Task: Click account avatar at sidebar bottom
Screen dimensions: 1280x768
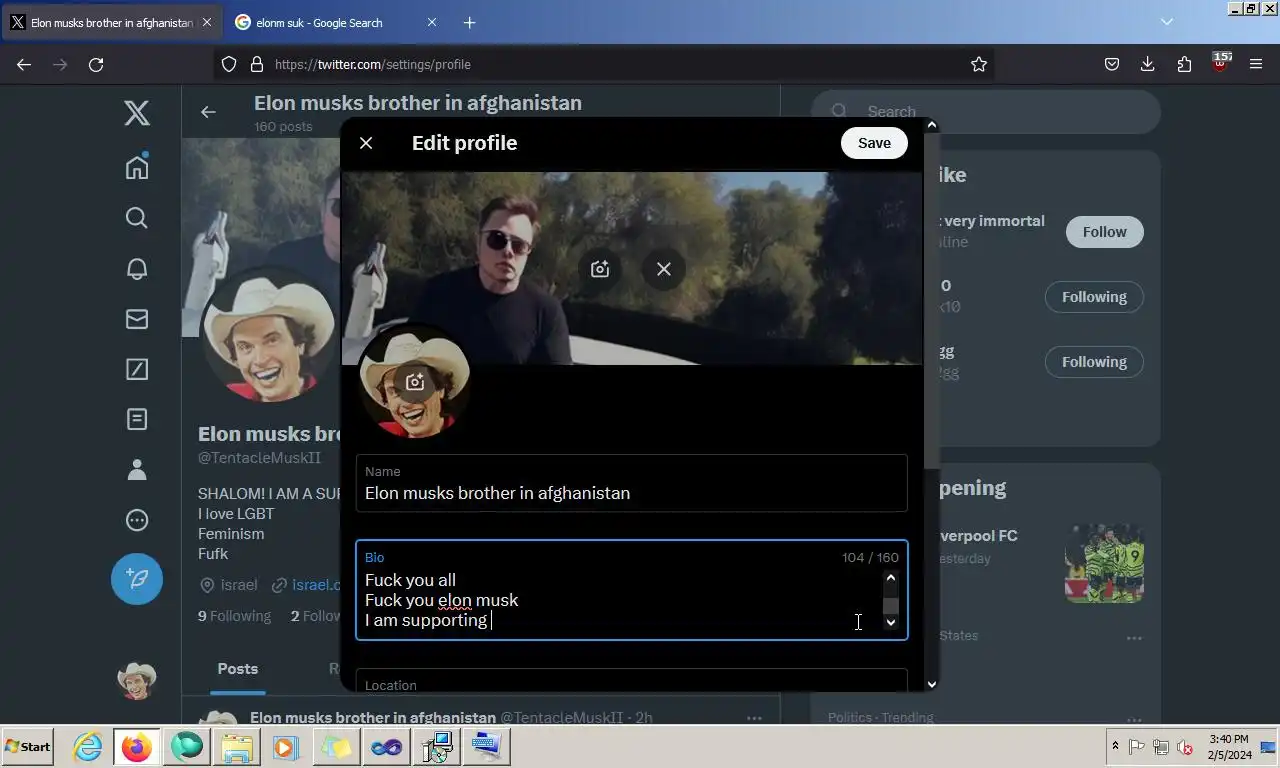Action: pos(137,680)
